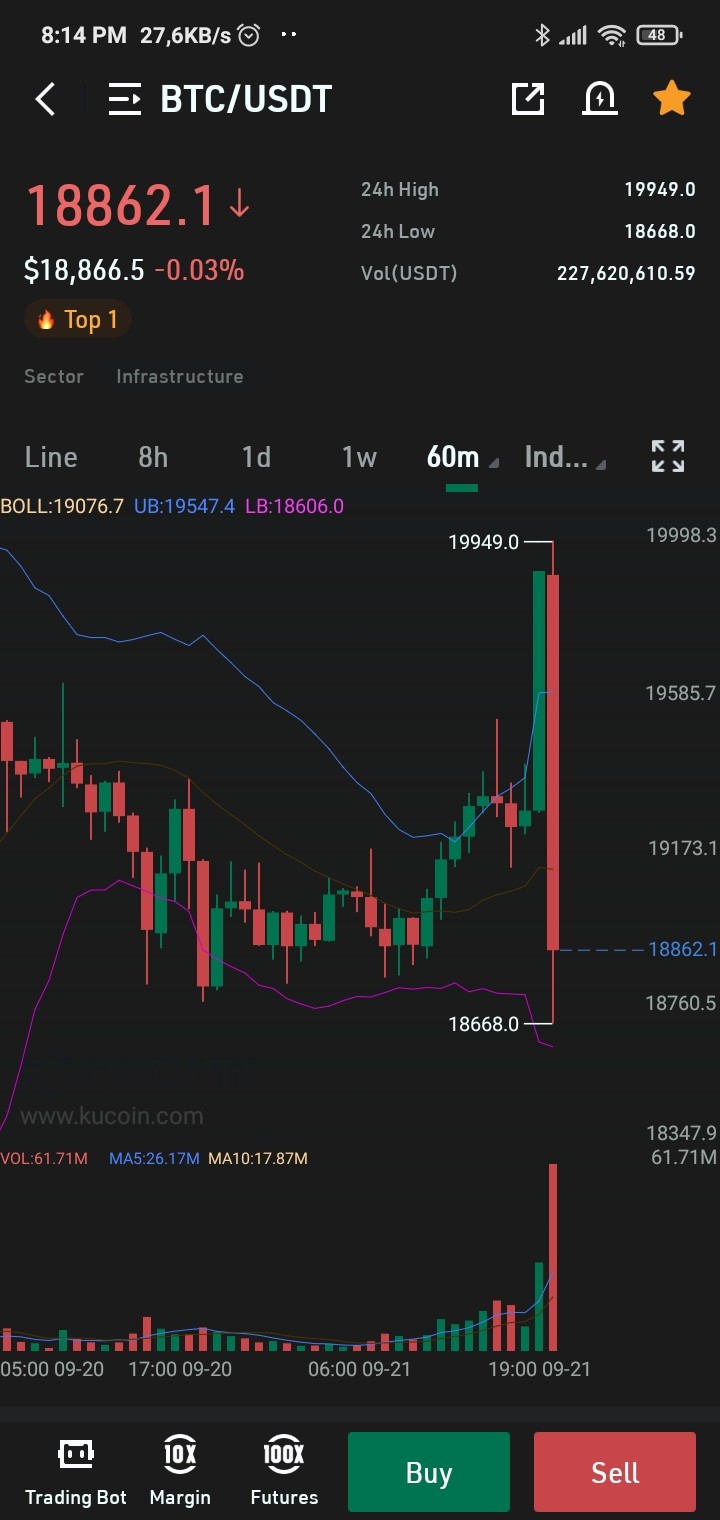Select the 8h timeframe tab
720x1520 pixels.
click(x=153, y=457)
